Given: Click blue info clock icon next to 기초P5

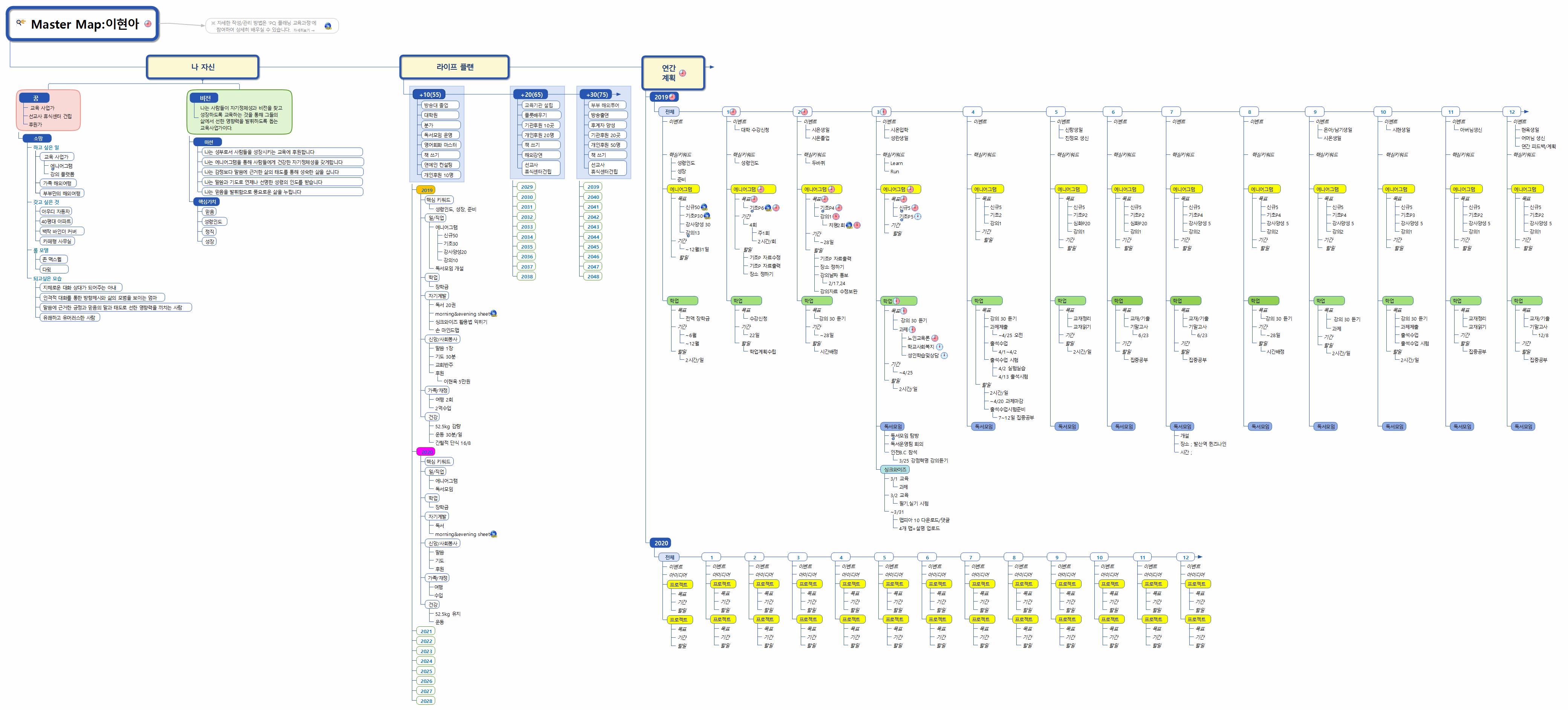Looking at the screenshot, I should 918,217.
